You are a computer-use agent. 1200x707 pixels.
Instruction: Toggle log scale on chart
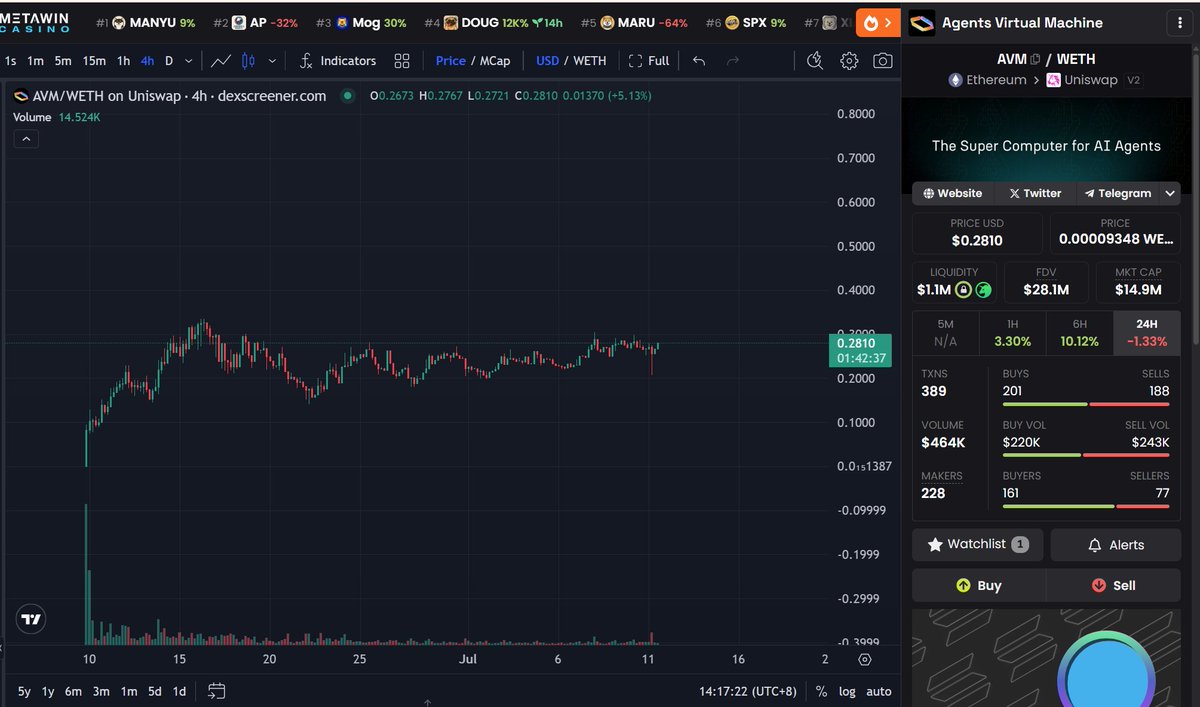coord(847,691)
